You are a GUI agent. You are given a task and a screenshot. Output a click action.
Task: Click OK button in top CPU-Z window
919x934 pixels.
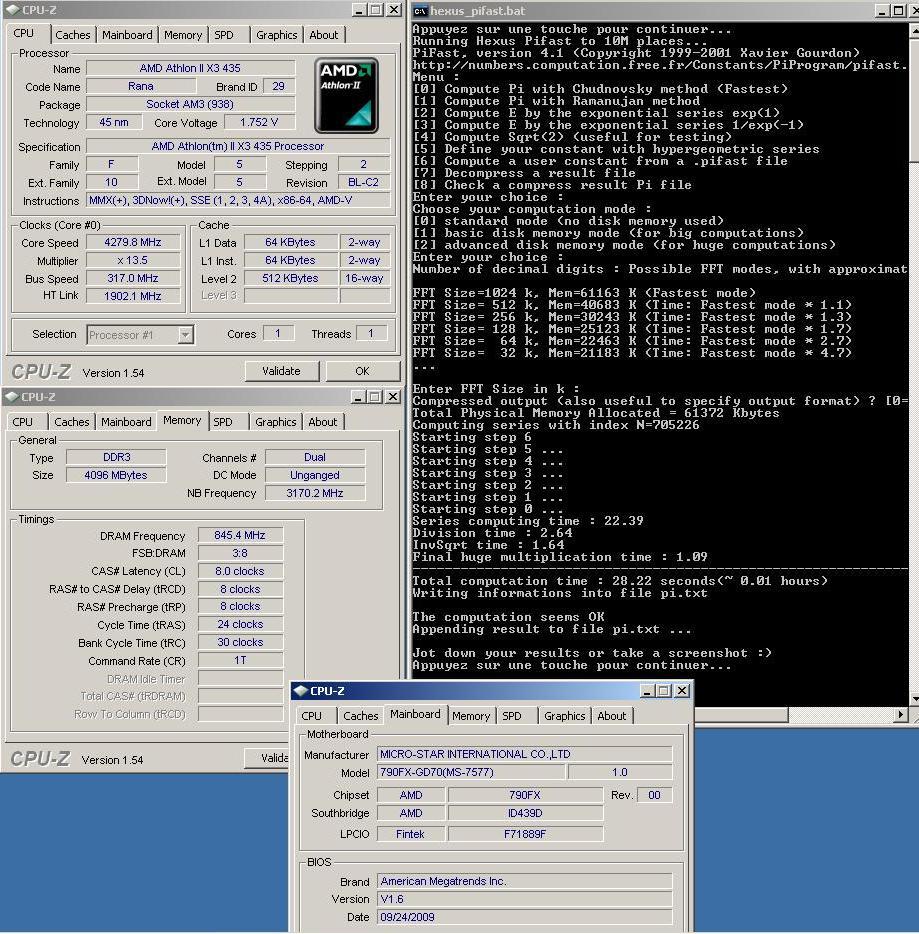pyautogui.click(x=362, y=371)
